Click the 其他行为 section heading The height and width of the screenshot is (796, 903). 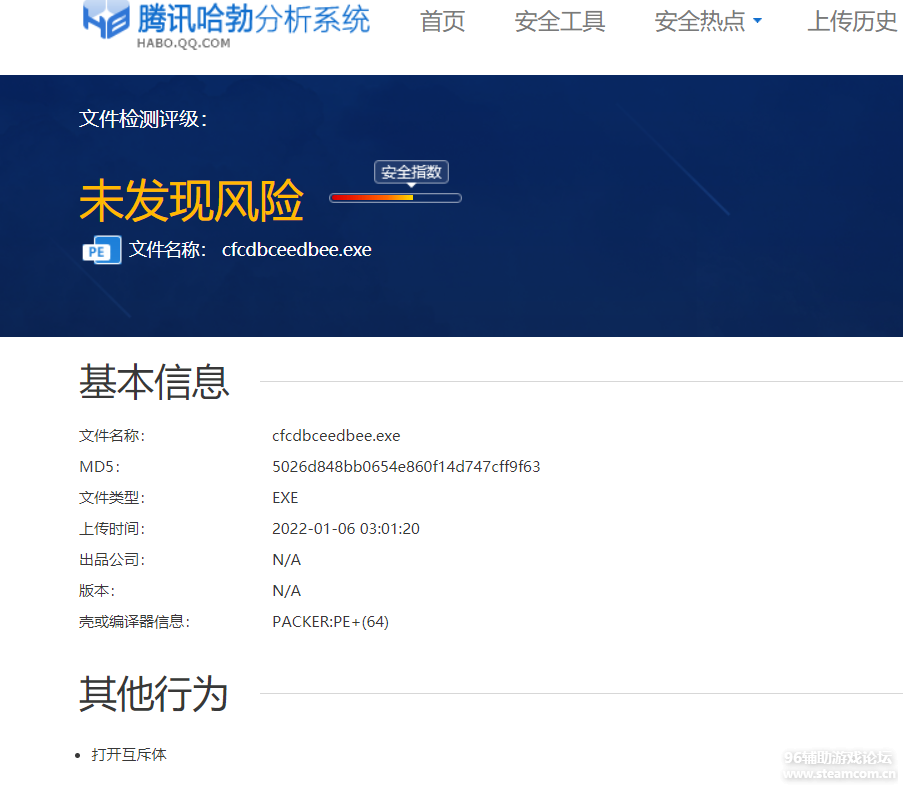[x=154, y=694]
